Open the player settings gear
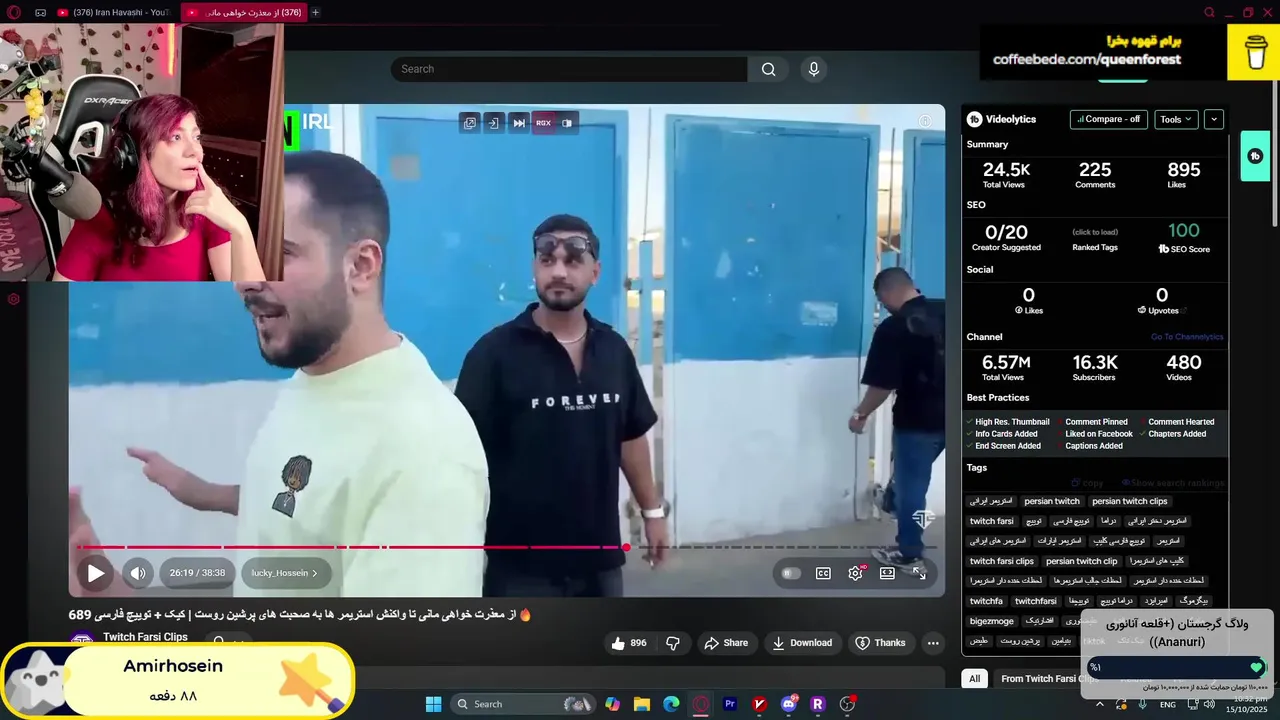The height and width of the screenshot is (720, 1280). 855,573
